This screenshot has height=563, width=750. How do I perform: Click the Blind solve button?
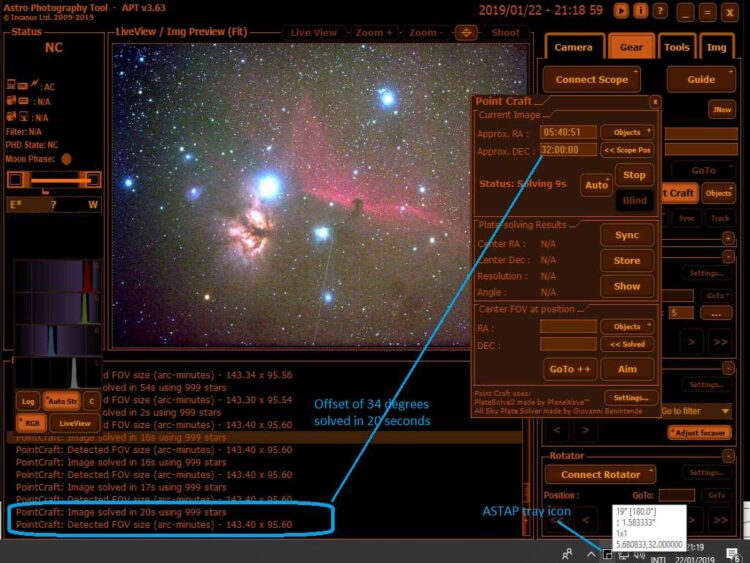tap(634, 200)
